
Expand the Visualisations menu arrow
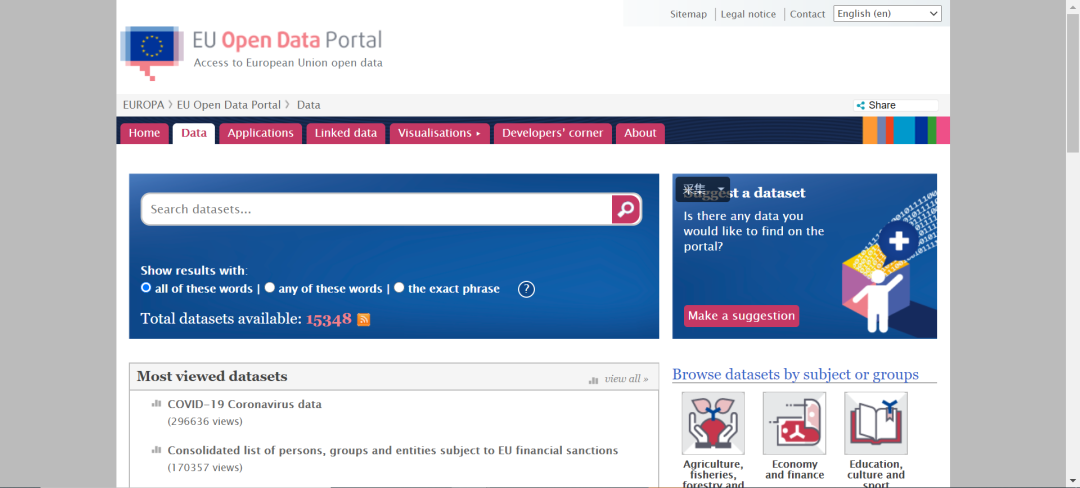pos(478,134)
